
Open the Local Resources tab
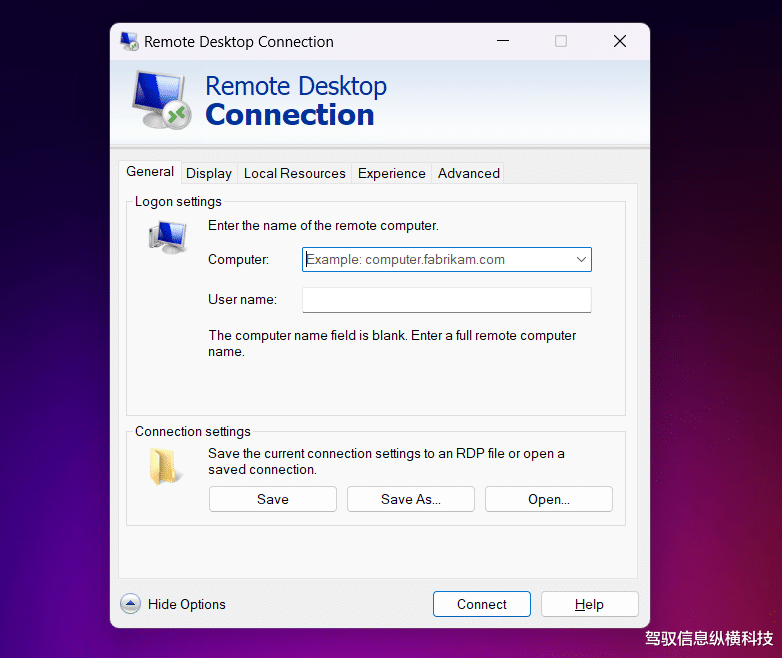click(294, 173)
